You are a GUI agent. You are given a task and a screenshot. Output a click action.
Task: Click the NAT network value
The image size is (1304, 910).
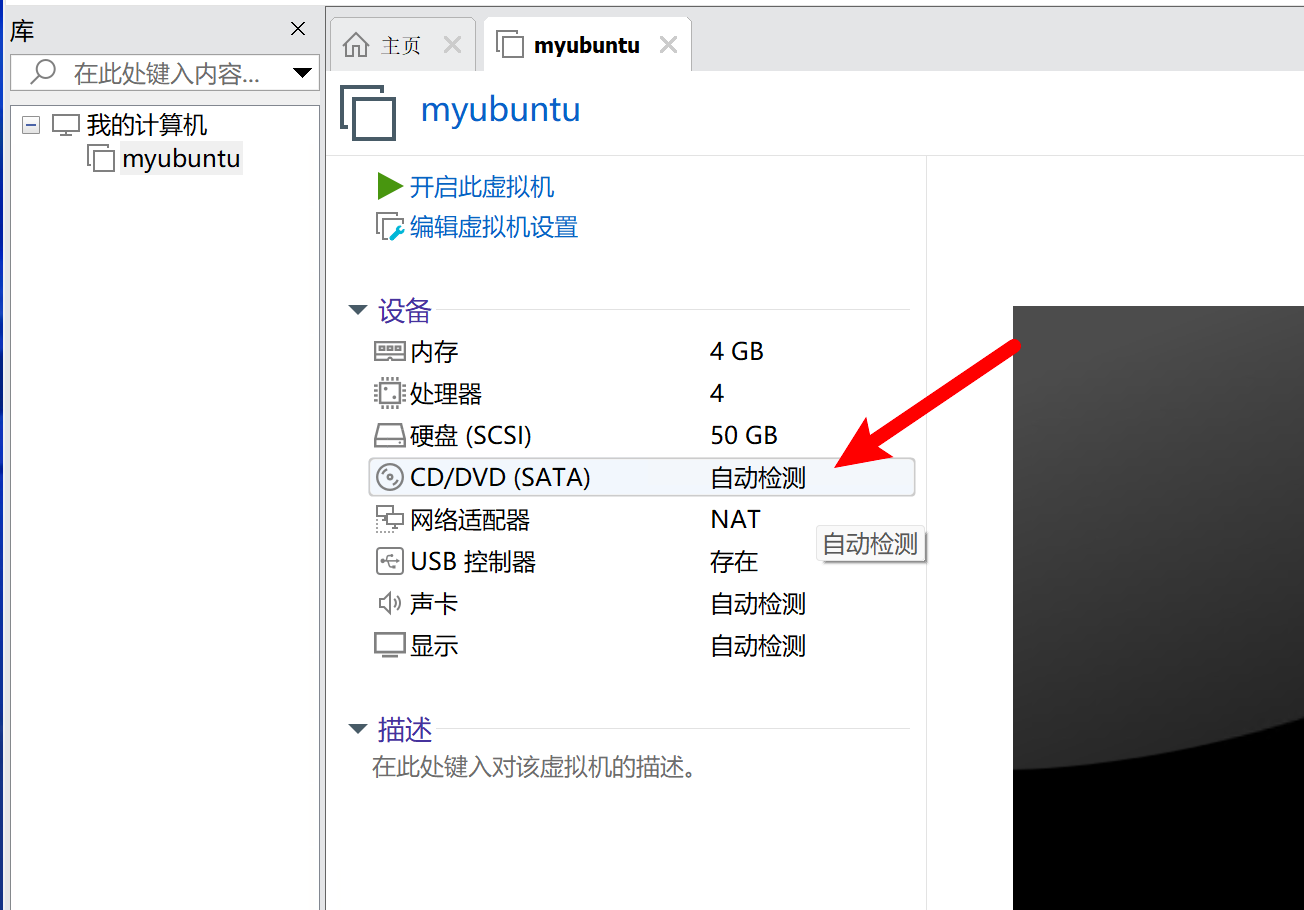(x=735, y=520)
